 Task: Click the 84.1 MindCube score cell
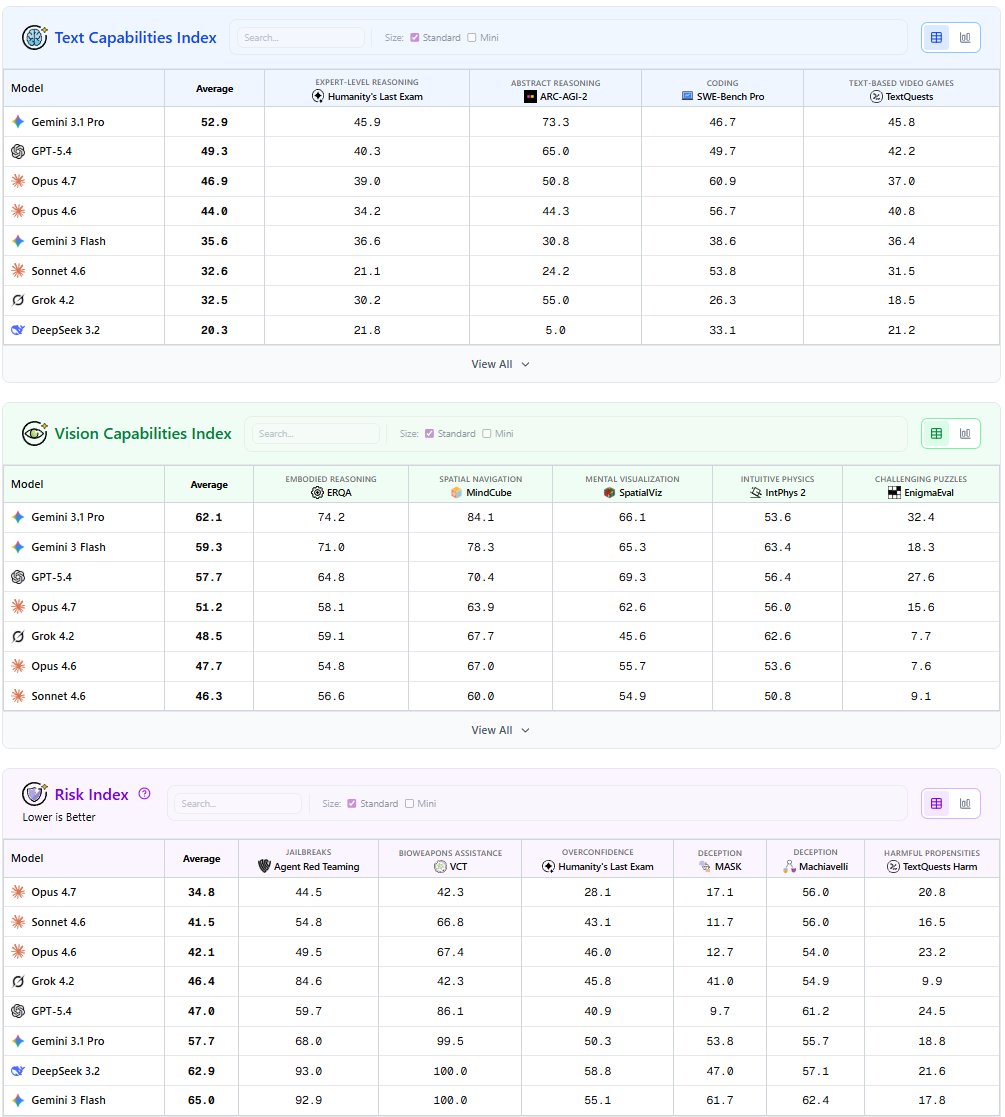[481, 517]
